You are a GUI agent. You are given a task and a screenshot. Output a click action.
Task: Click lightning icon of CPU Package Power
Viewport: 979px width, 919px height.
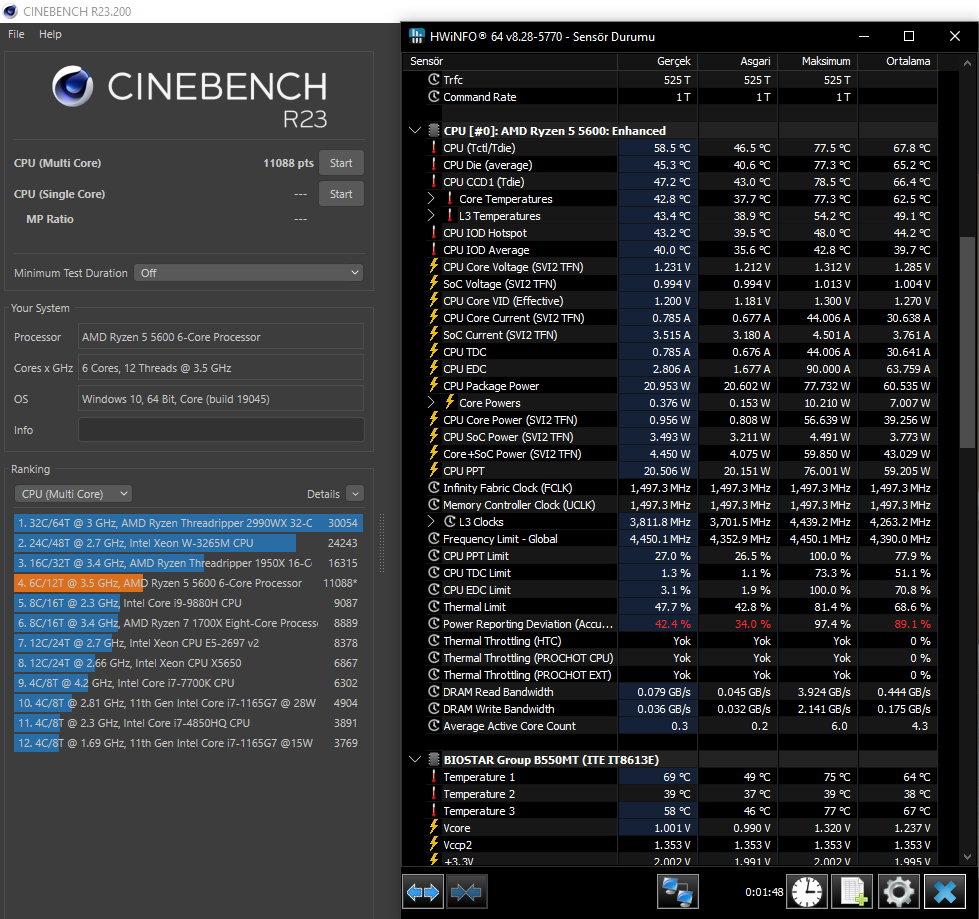434,385
